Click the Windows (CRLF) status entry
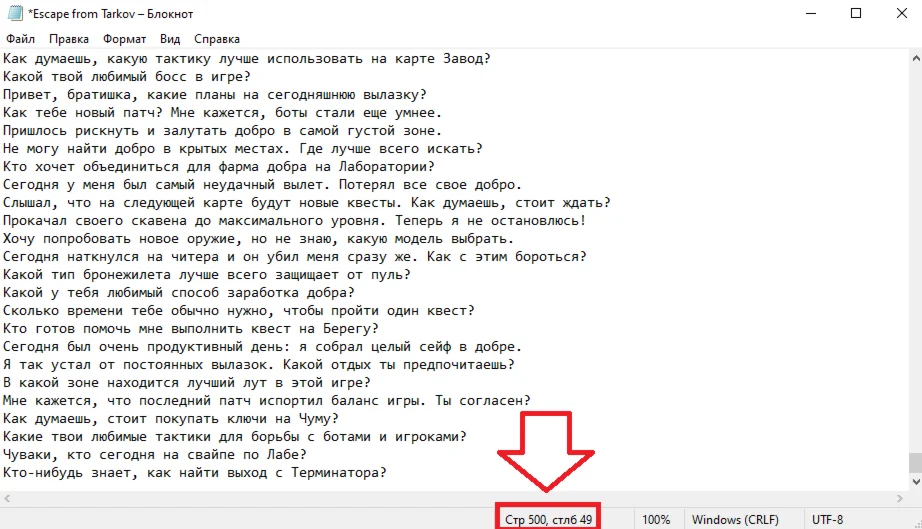This screenshot has width=922, height=529. [735, 520]
